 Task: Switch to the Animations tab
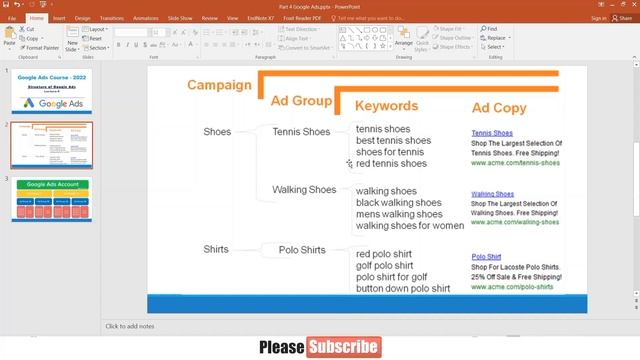tap(146, 18)
